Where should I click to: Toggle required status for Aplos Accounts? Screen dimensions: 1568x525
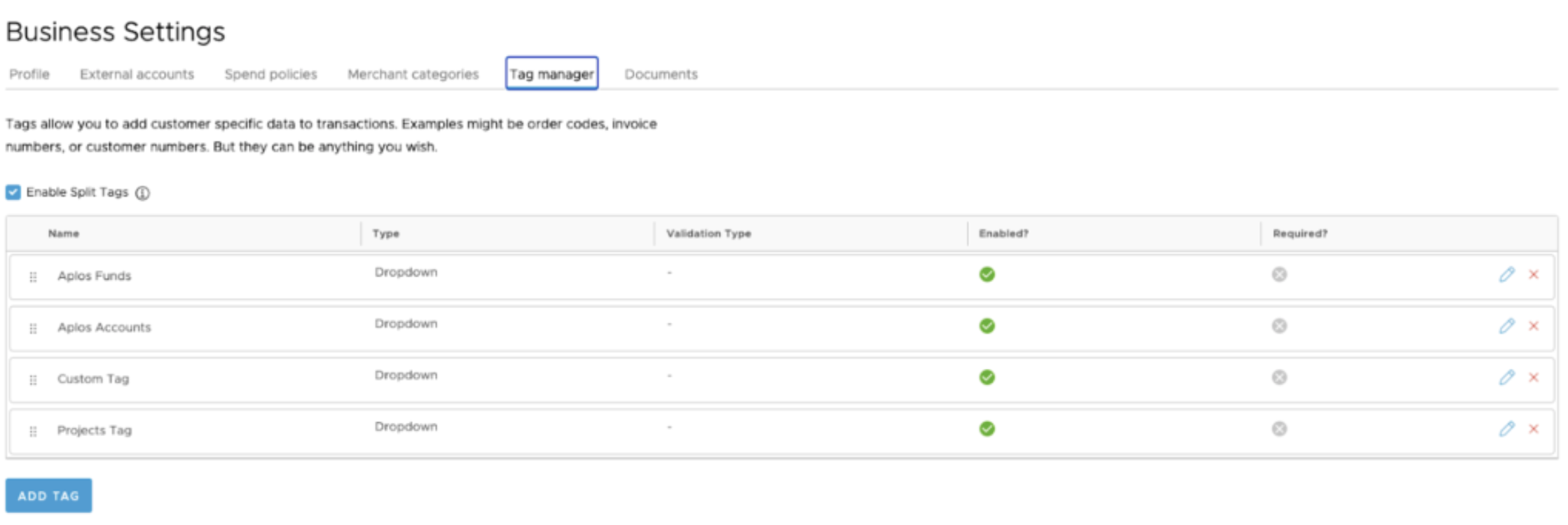pyautogui.click(x=1279, y=326)
